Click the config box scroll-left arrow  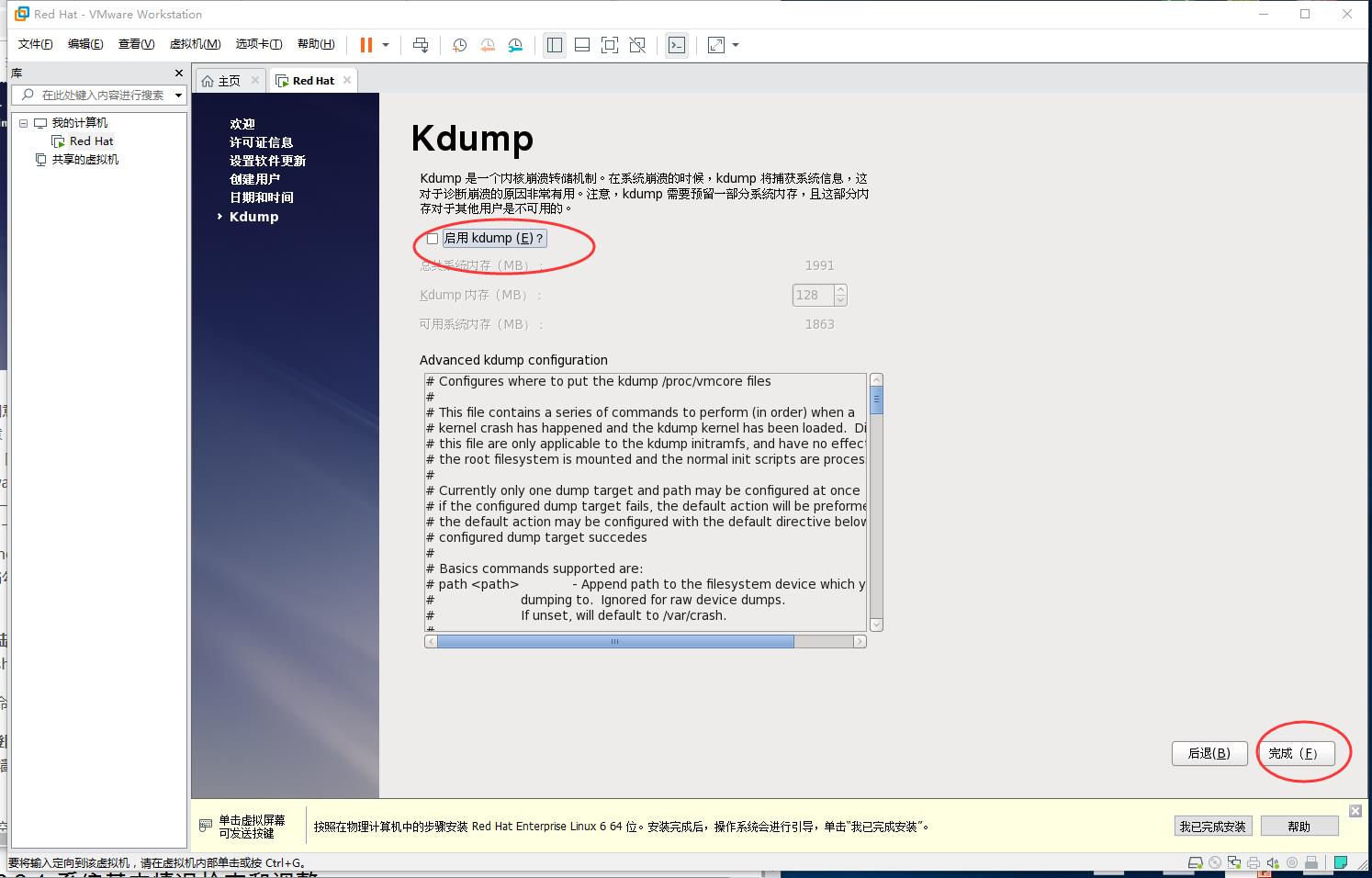pos(431,642)
